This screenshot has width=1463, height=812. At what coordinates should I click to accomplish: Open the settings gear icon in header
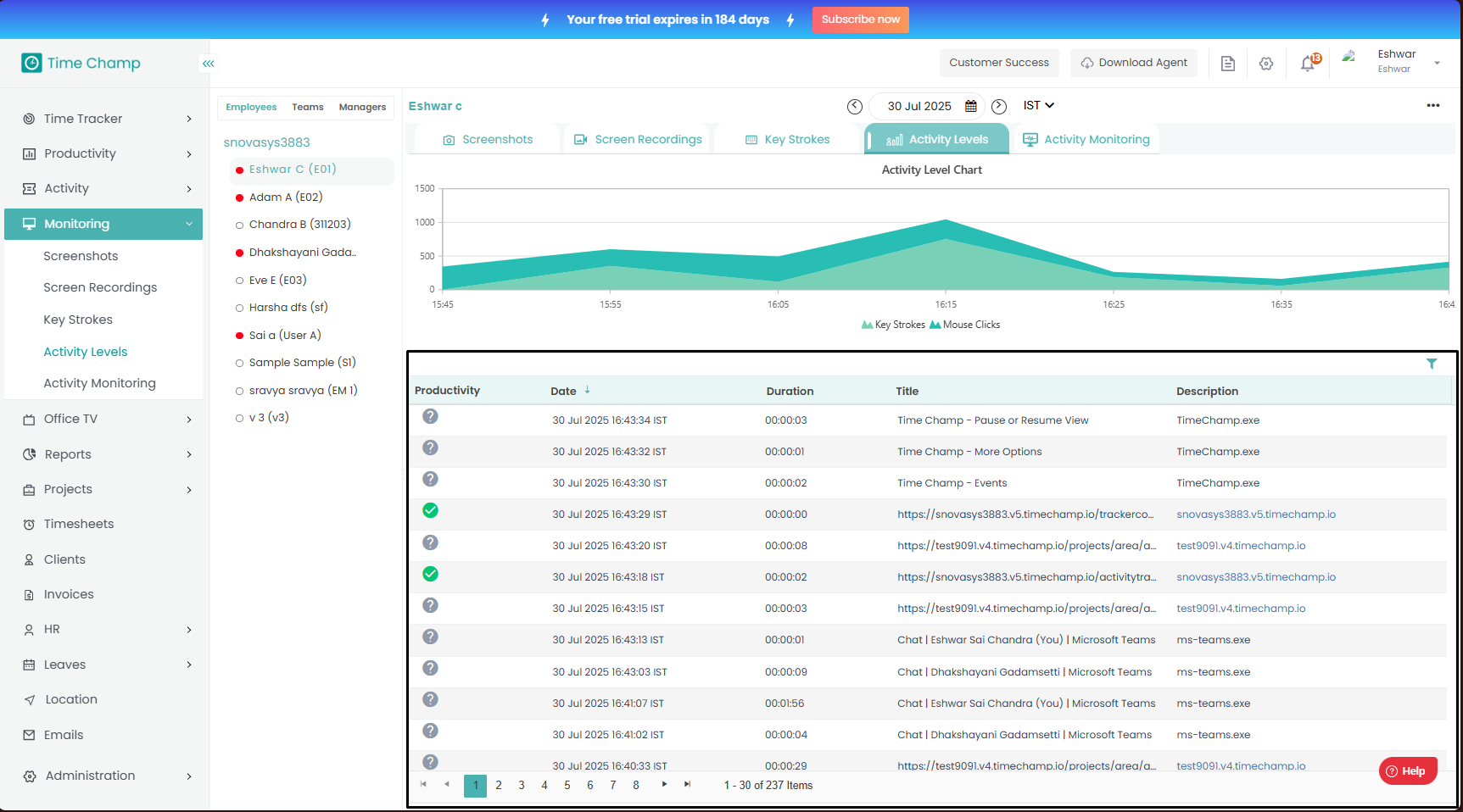click(1266, 64)
